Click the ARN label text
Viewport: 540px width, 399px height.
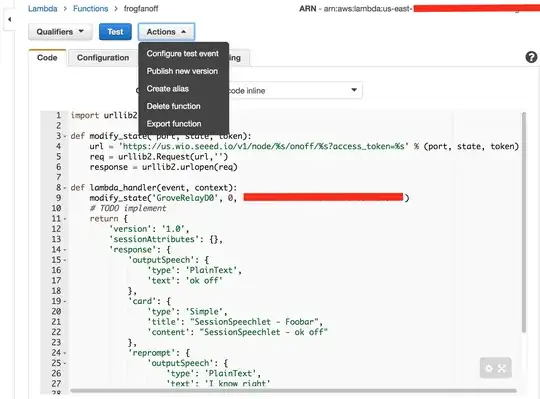pyautogui.click(x=308, y=9)
